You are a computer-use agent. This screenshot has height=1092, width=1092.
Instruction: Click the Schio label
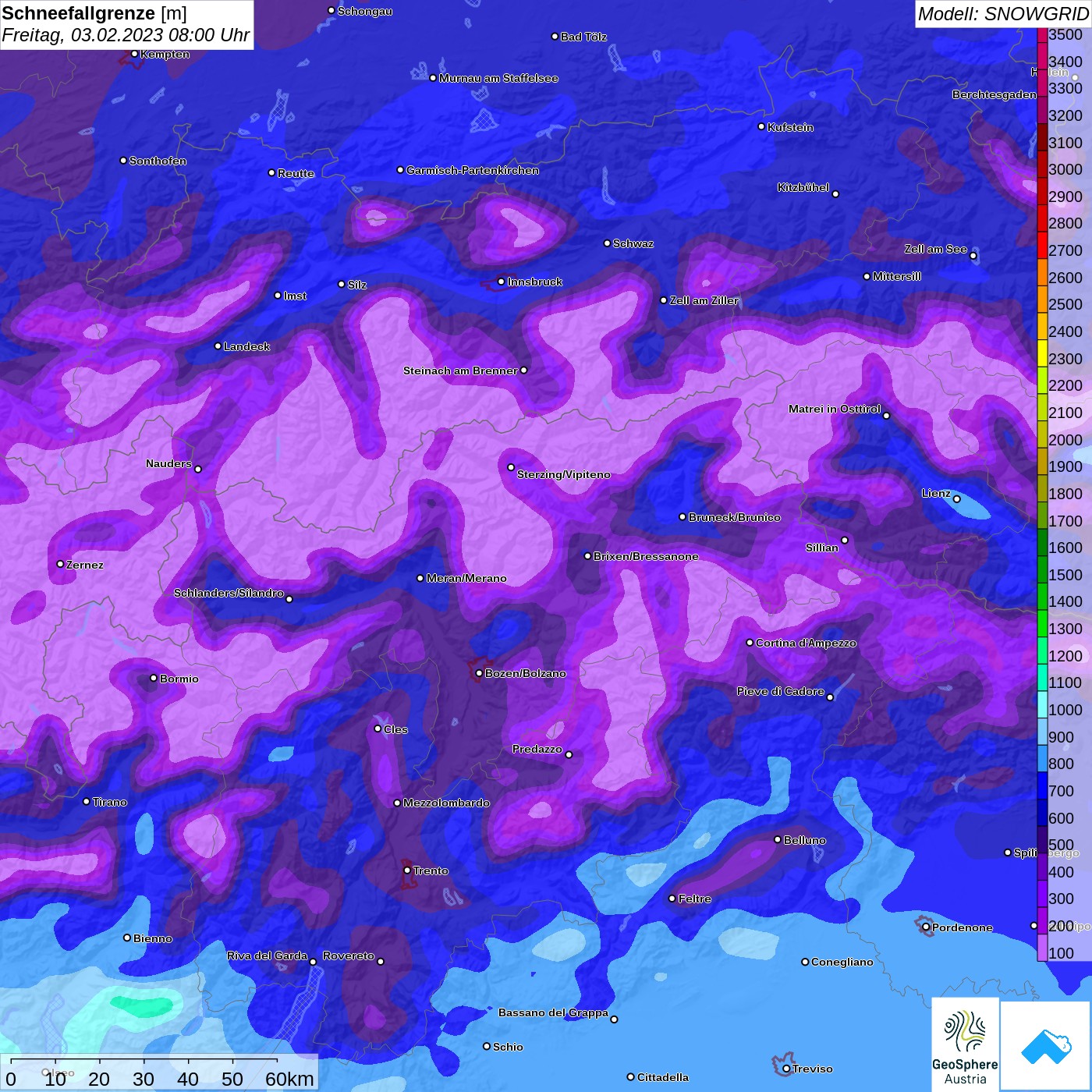(x=508, y=1047)
